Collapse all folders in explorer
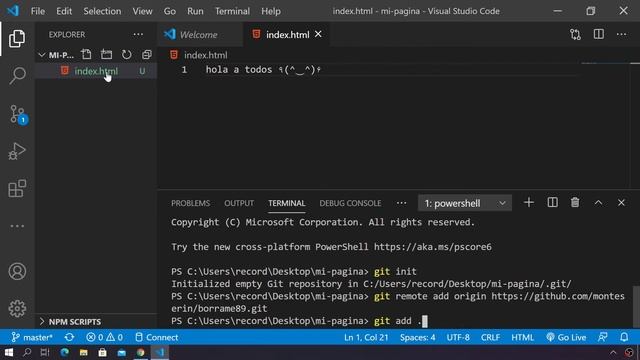Screen dimensions: 640x360 coord(147,54)
